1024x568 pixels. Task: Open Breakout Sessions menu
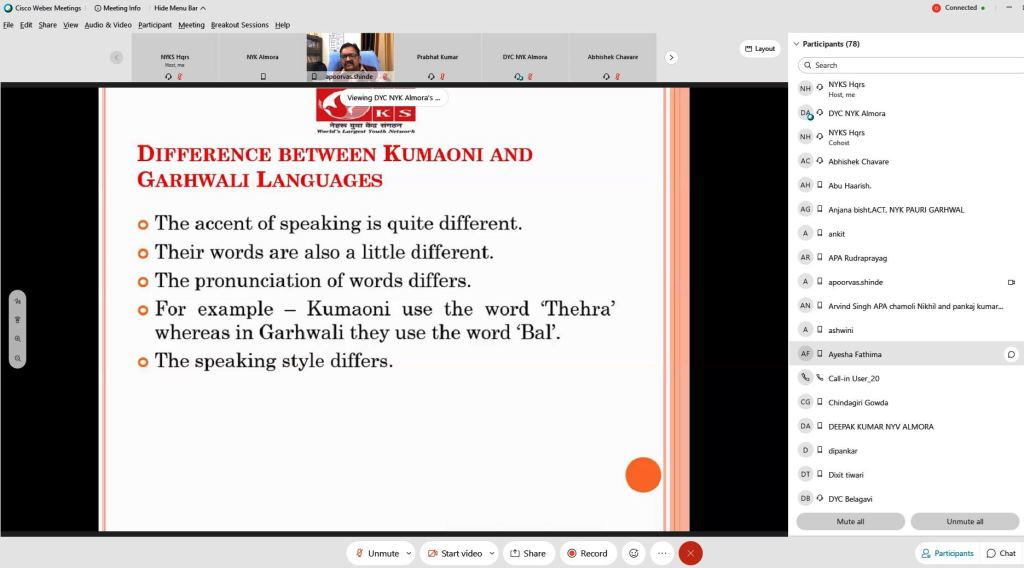(x=240, y=25)
